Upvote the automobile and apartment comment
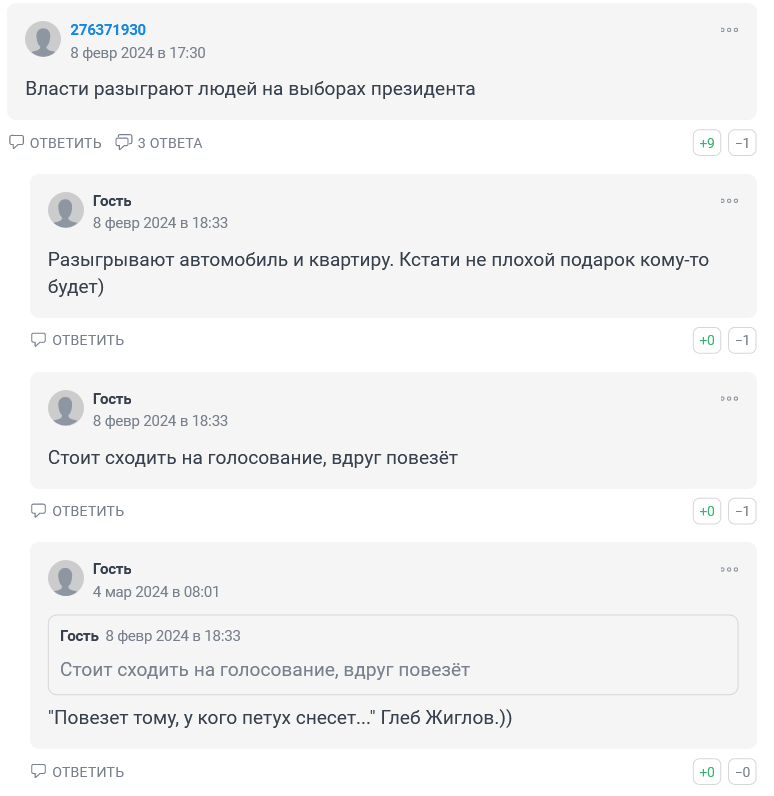 coord(707,341)
